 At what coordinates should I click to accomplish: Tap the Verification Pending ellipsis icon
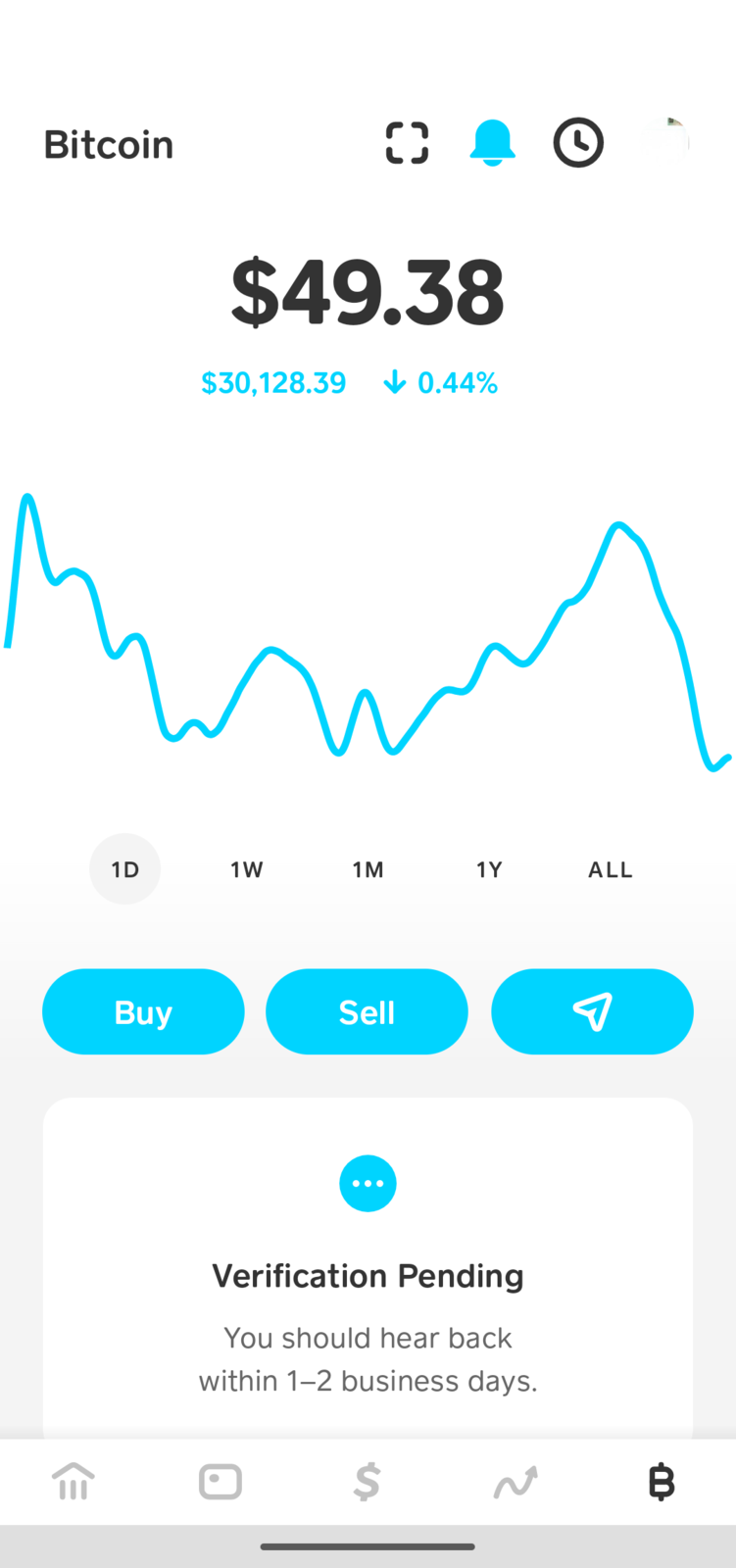click(368, 1183)
